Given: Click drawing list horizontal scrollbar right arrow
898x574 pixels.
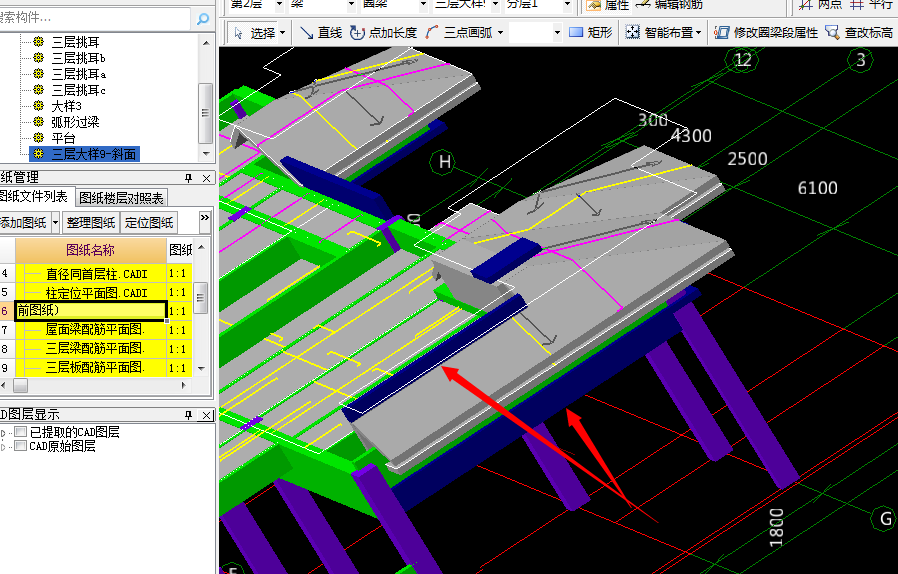Looking at the screenshot, I should tap(183, 386).
